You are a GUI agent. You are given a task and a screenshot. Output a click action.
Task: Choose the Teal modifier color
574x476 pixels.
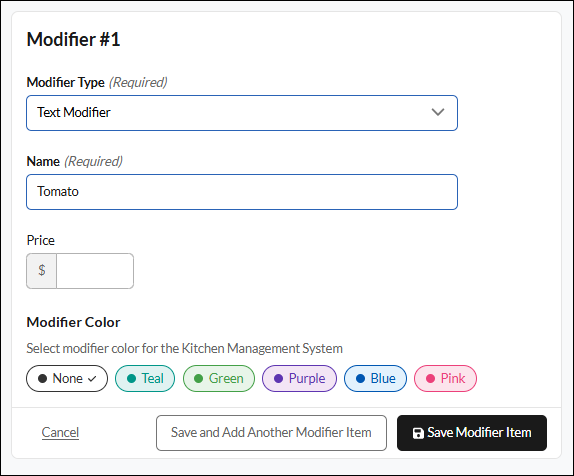click(x=145, y=378)
